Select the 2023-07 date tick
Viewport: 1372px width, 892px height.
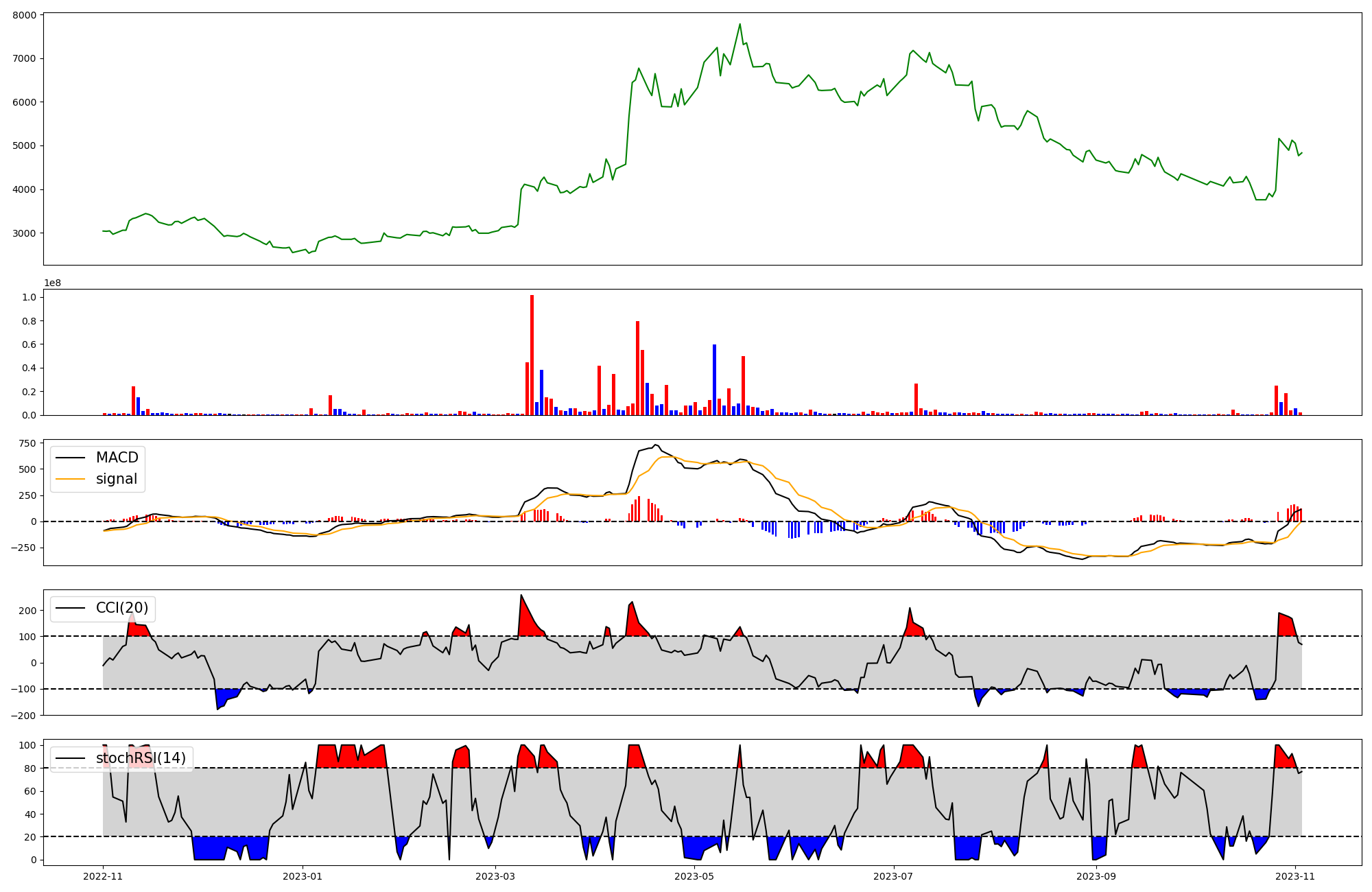click(x=893, y=876)
